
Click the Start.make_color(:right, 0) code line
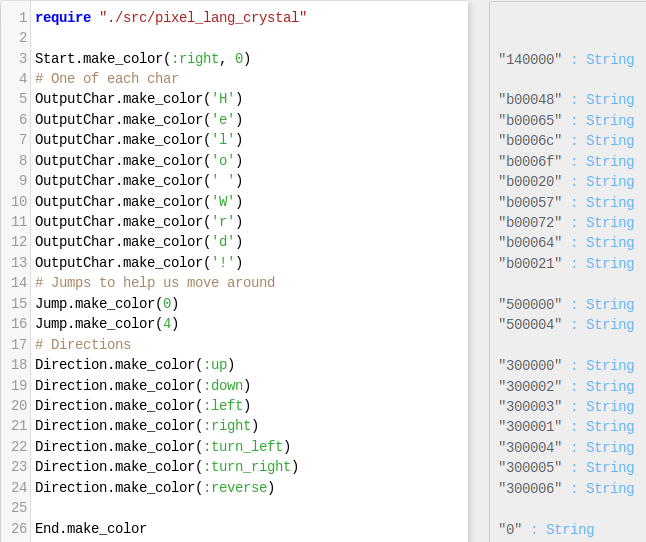[x=143, y=58]
